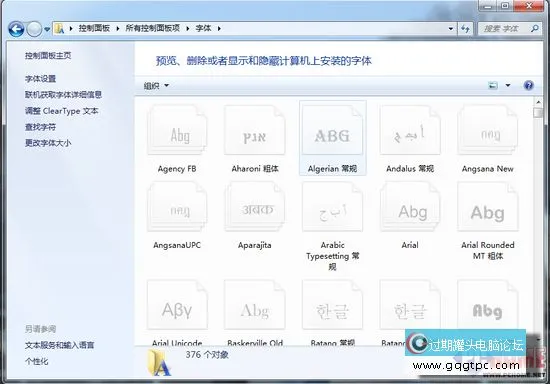The image size is (550, 384).
Task: Open the 个性化 link
Action: click(x=36, y=361)
